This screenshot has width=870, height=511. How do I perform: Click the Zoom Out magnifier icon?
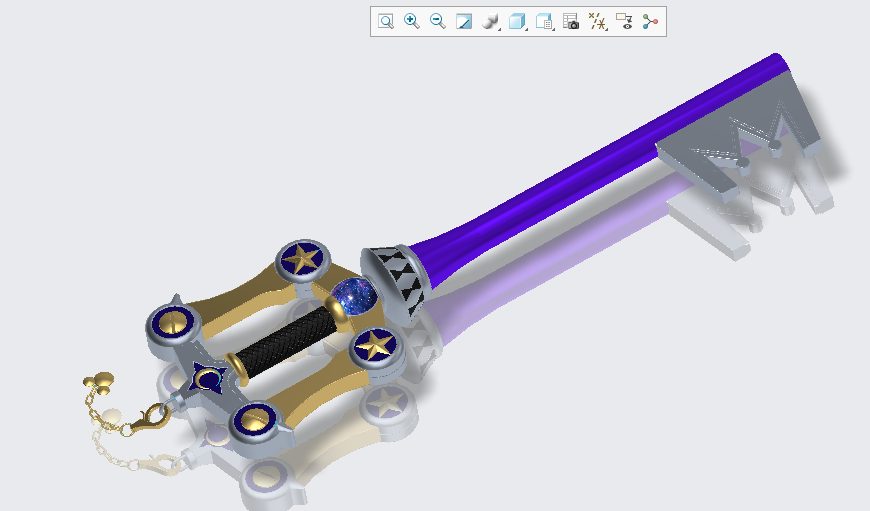pyautogui.click(x=438, y=22)
